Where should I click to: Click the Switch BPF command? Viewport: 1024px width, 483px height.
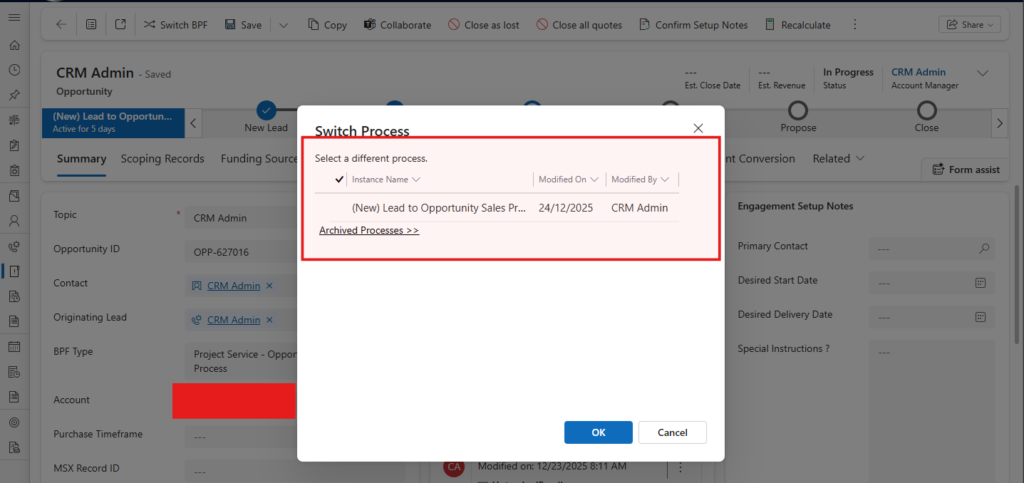pos(178,25)
